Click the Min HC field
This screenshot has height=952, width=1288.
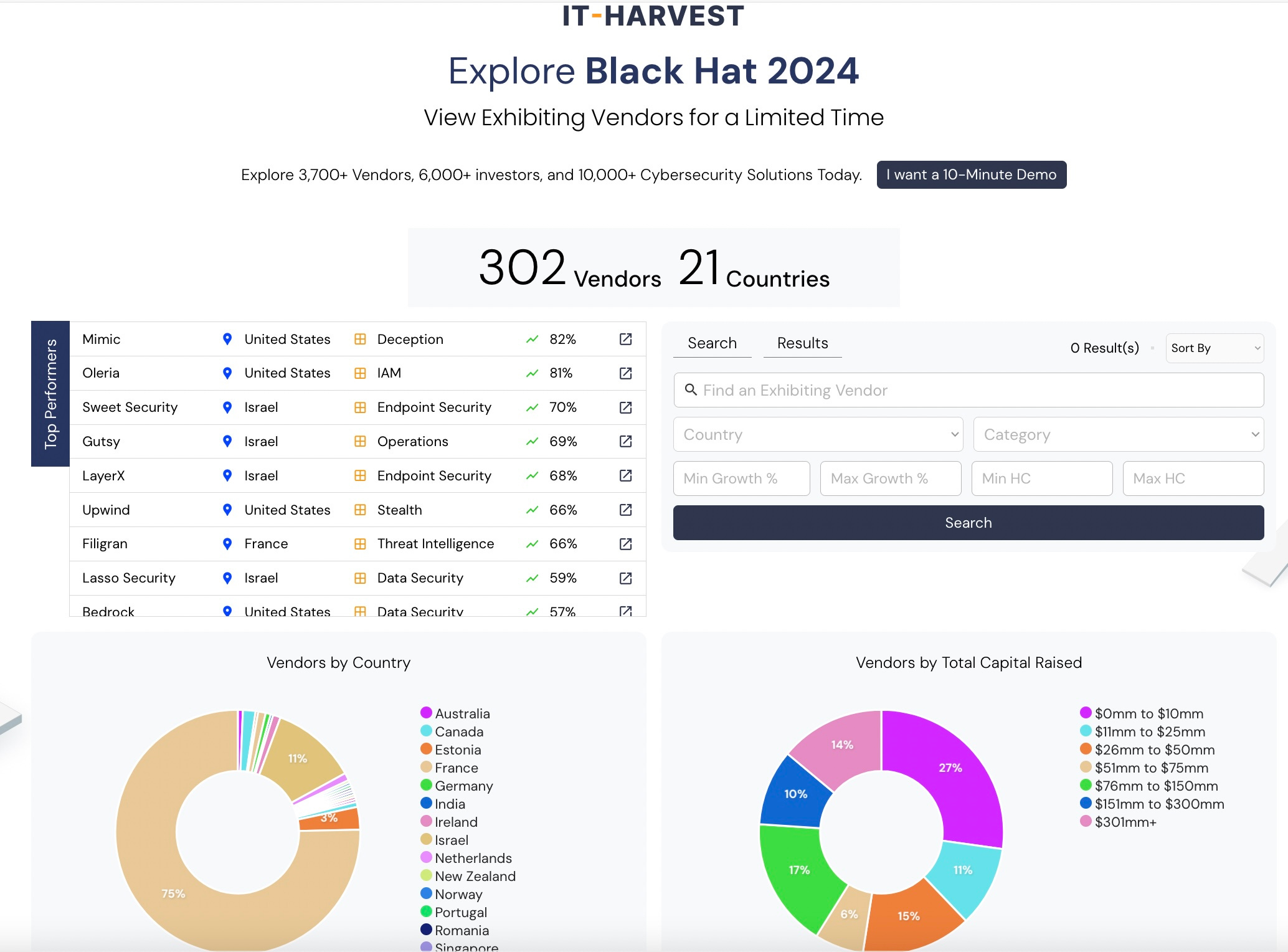(1042, 478)
